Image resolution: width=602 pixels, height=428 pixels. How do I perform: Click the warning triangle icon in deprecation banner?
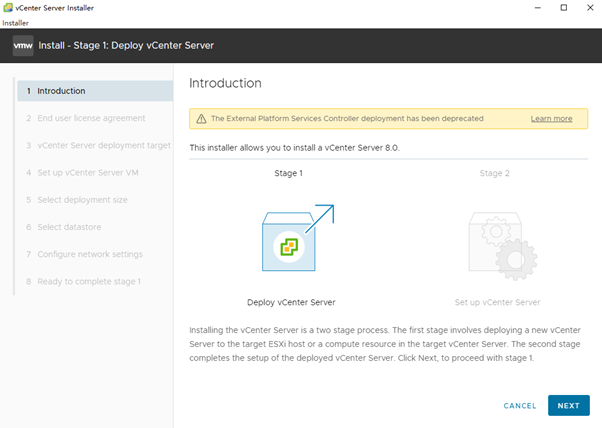point(201,119)
